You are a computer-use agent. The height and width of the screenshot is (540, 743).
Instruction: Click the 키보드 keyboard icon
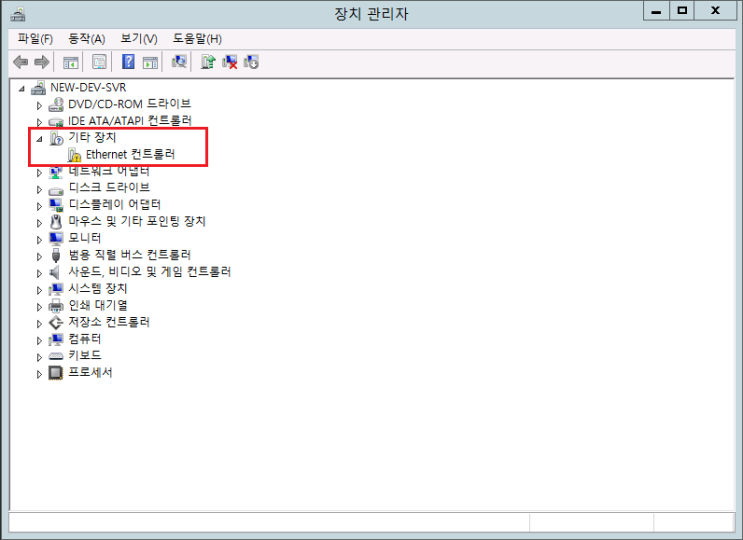(56, 356)
